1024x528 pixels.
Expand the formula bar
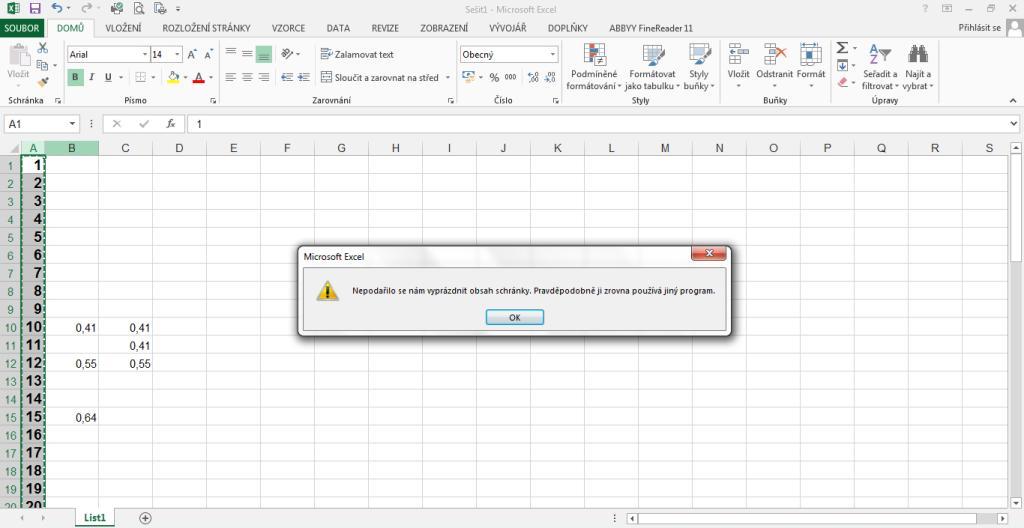pyautogui.click(x=1014, y=124)
